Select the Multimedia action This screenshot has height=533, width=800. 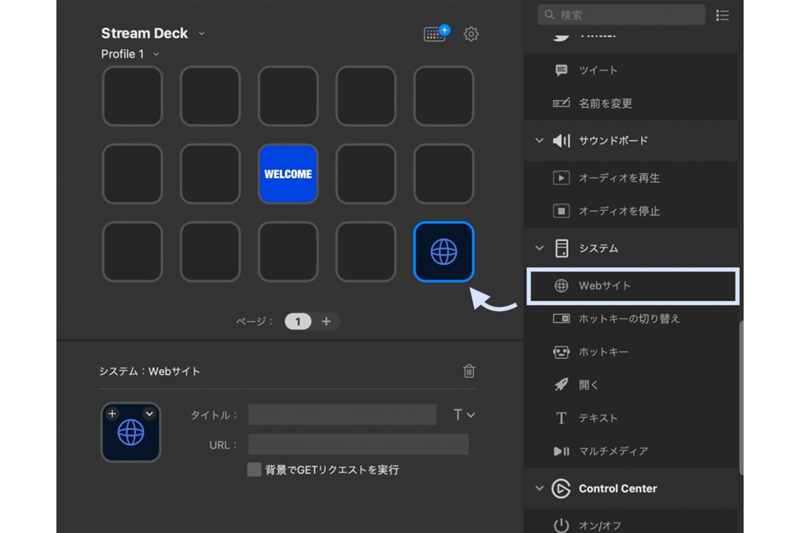(x=561, y=451)
